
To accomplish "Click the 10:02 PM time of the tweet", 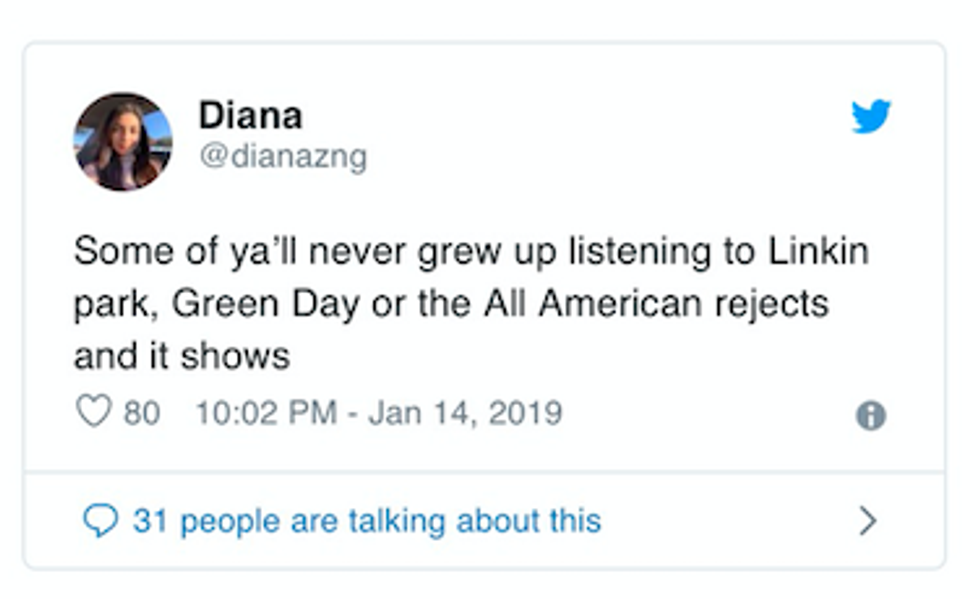I will 266,413.
